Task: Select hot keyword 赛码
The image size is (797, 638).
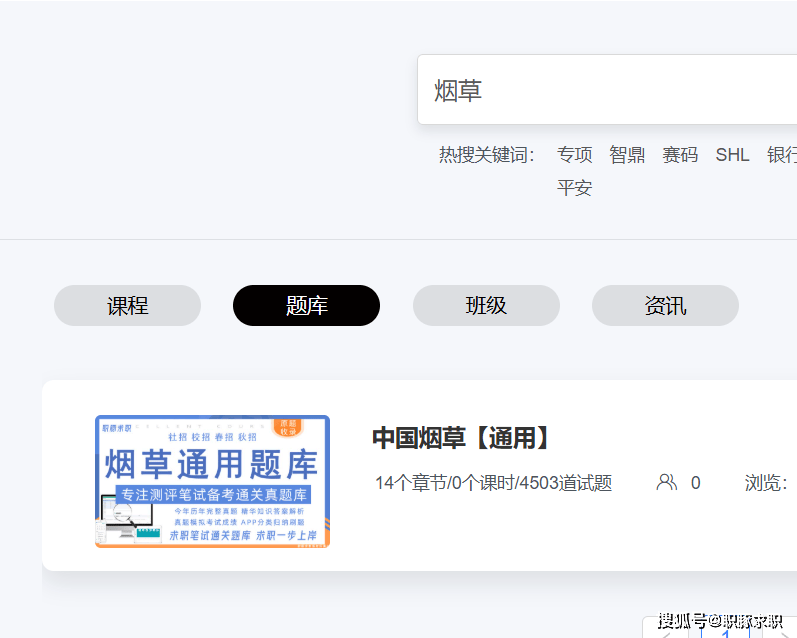Action: pyautogui.click(x=680, y=155)
